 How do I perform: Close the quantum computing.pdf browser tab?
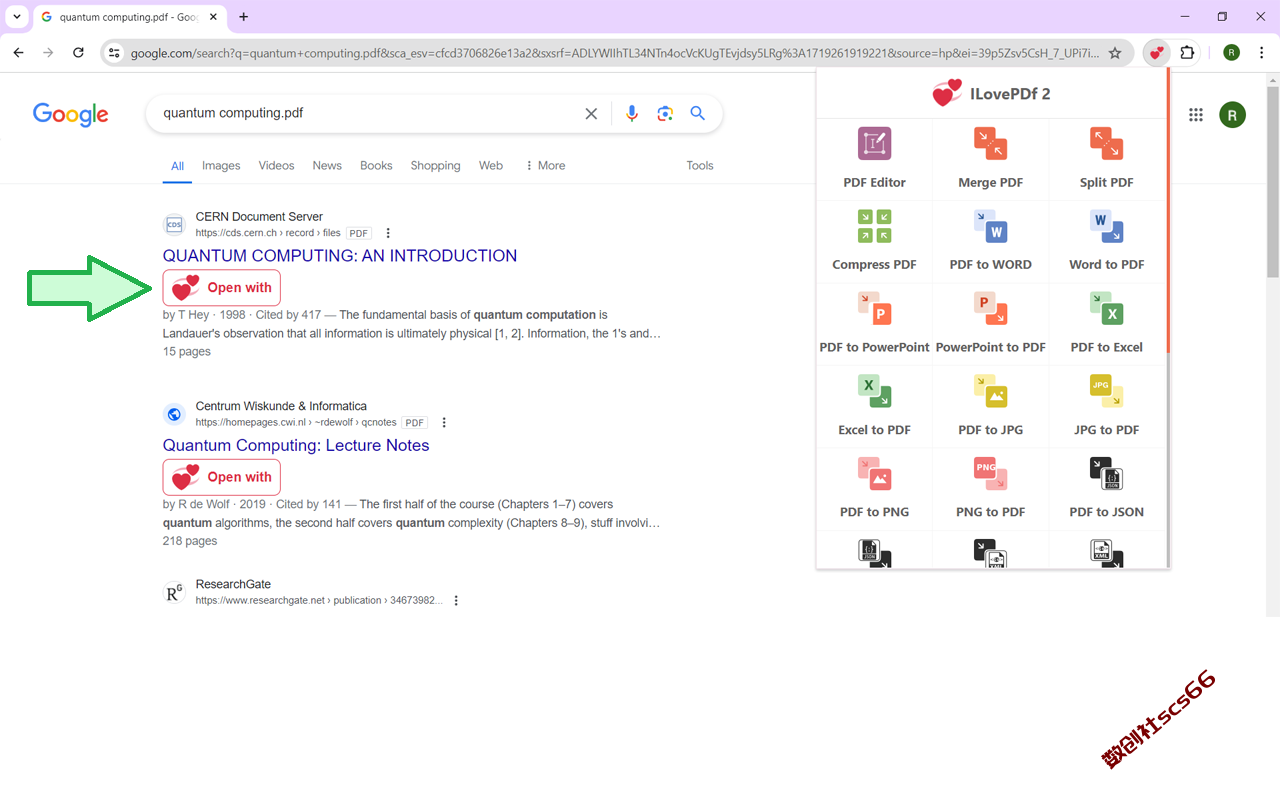click(x=215, y=17)
